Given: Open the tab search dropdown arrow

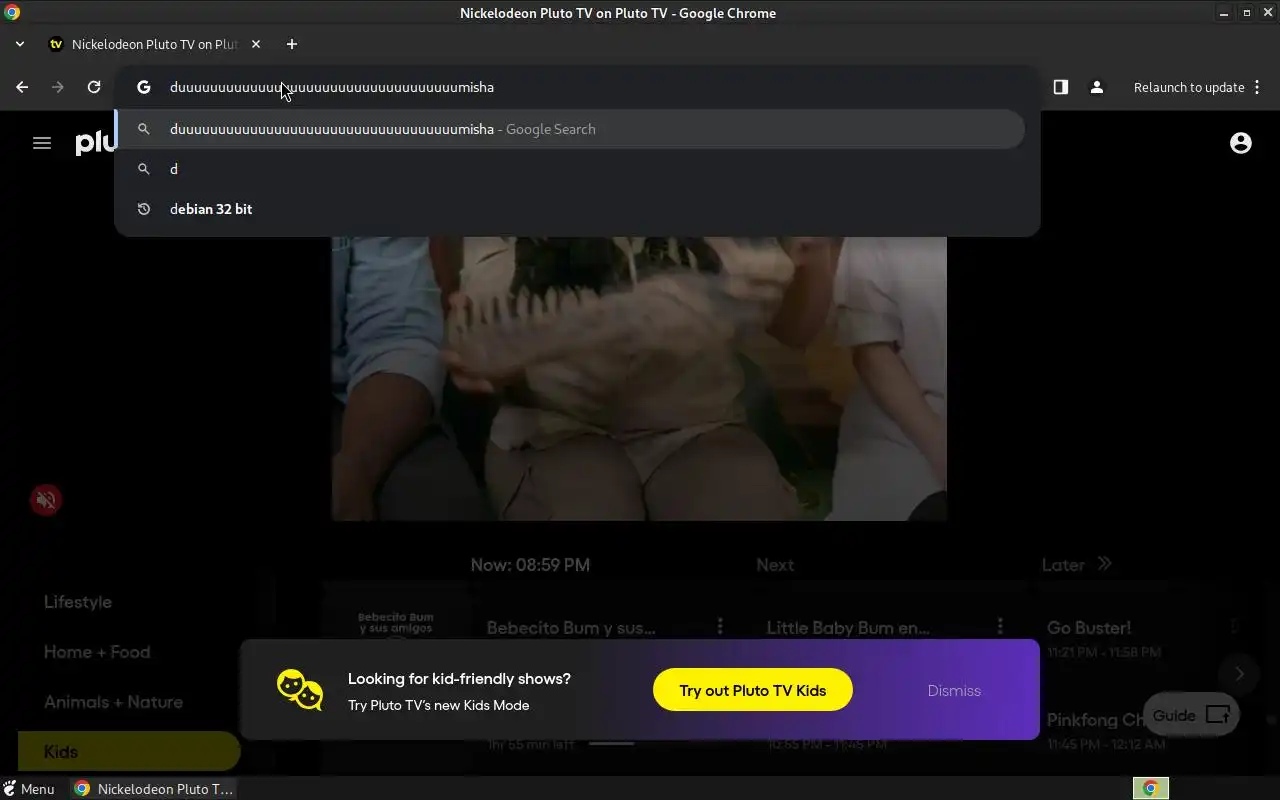Looking at the screenshot, I should (x=20, y=44).
